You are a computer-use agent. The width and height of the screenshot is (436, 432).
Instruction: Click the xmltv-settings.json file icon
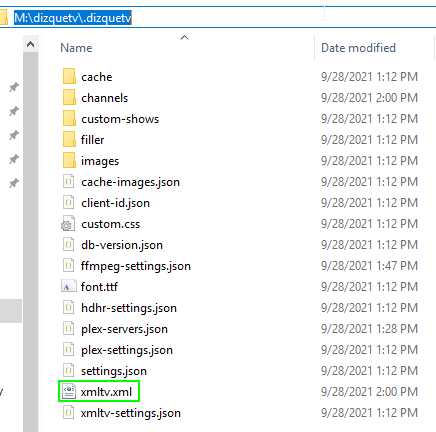pyautogui.click(x=68, y=413)
